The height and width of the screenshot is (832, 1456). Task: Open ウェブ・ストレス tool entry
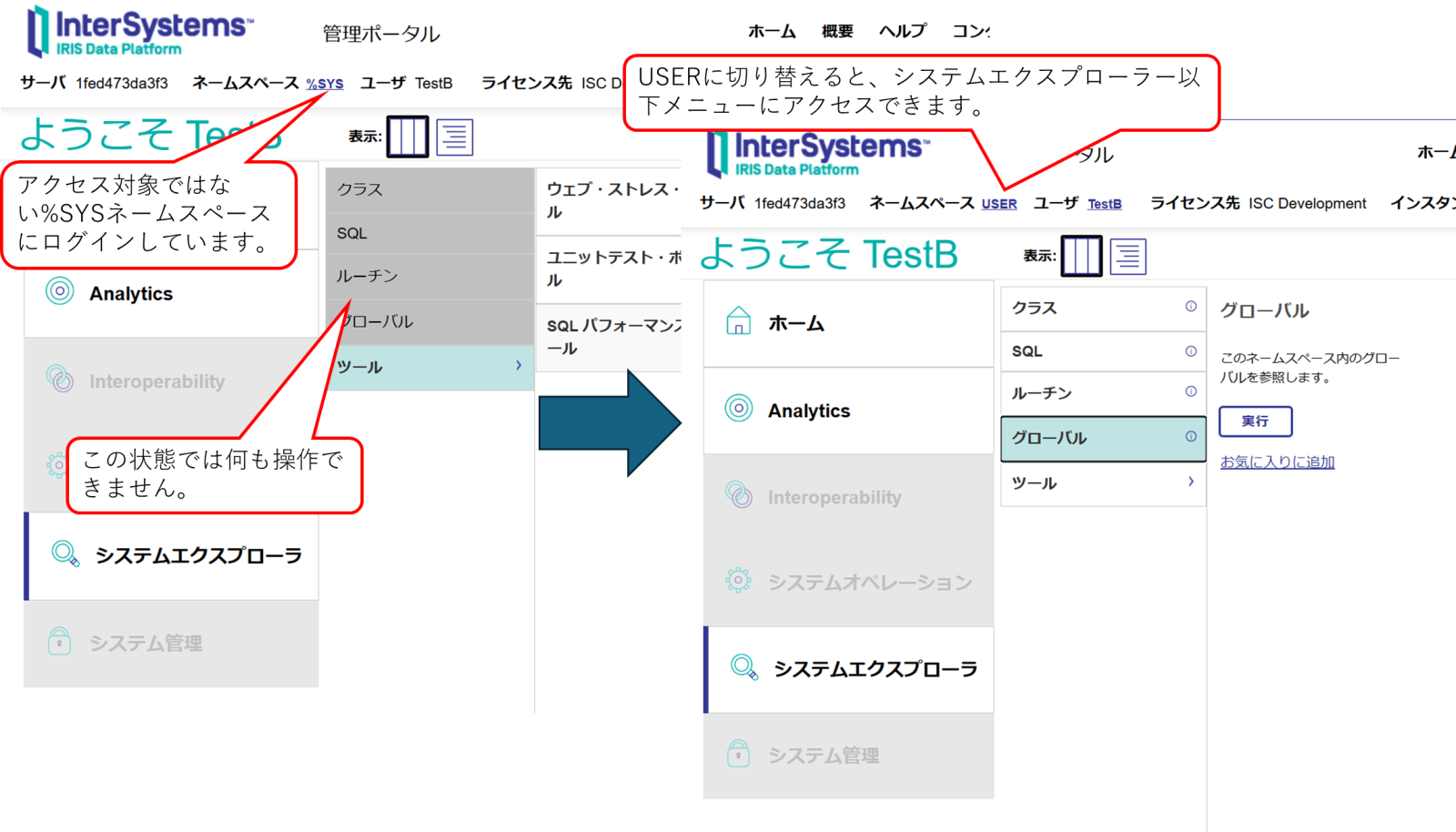(609, 200)
